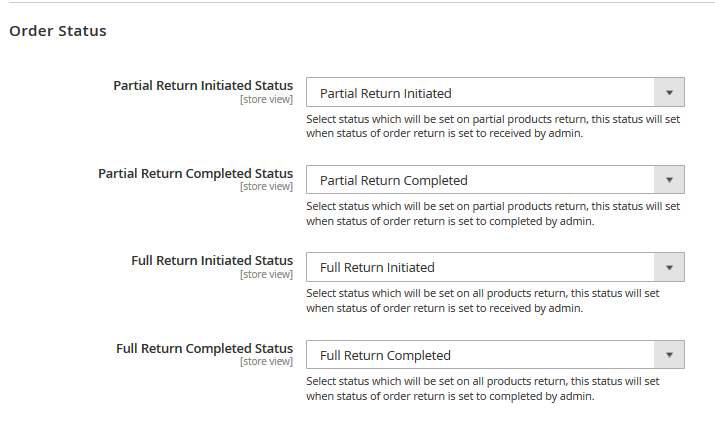Screen dimensions: 715x421
Task: Click the Full Return Completed Status label
Action: click(204, 348)
